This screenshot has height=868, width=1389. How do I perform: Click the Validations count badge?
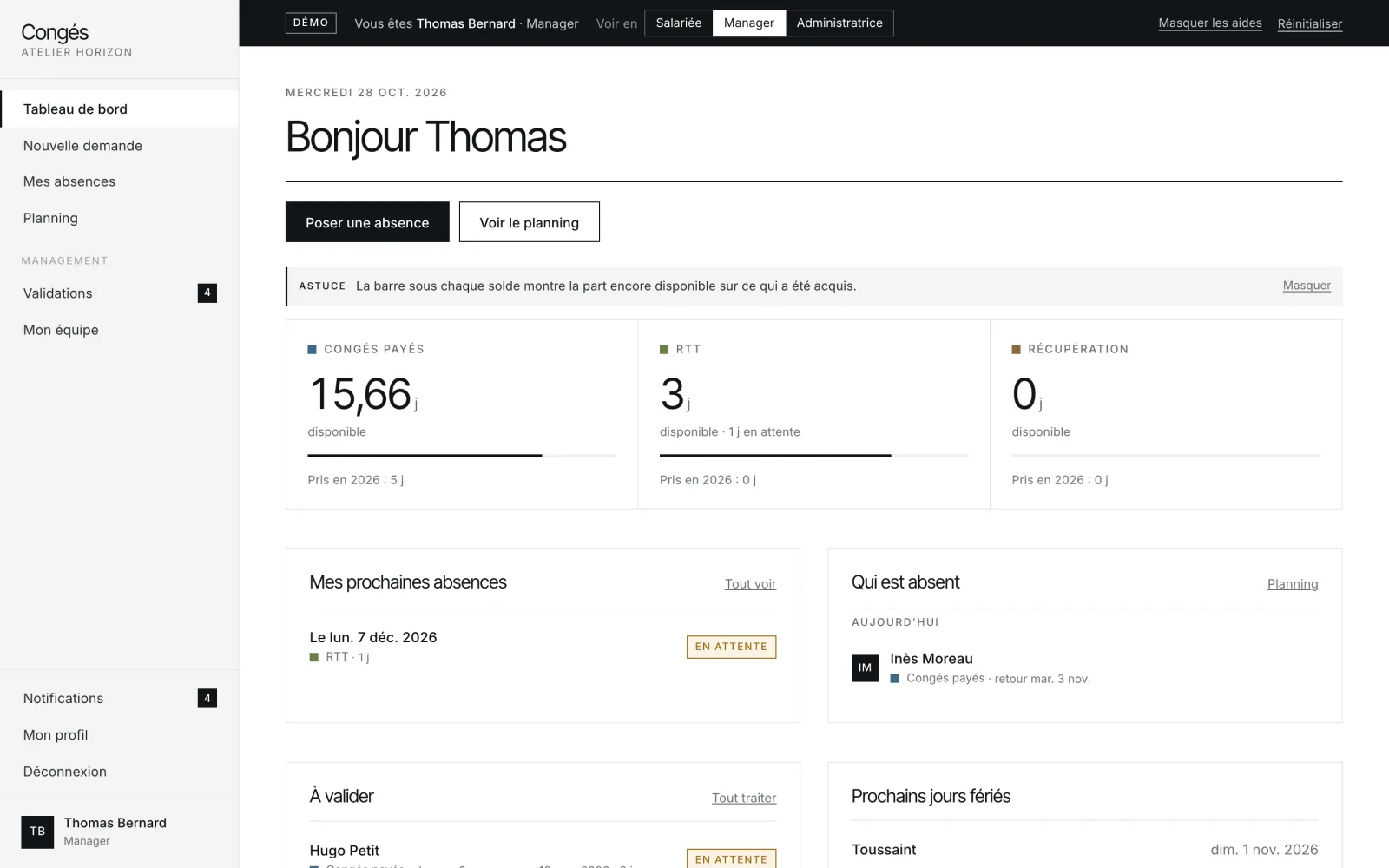207,293
